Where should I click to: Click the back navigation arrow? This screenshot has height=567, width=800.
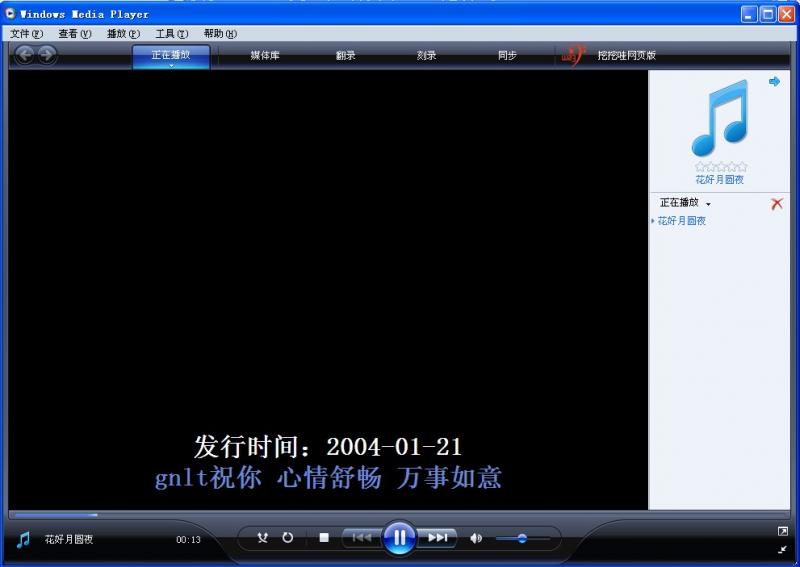point(25,56)
